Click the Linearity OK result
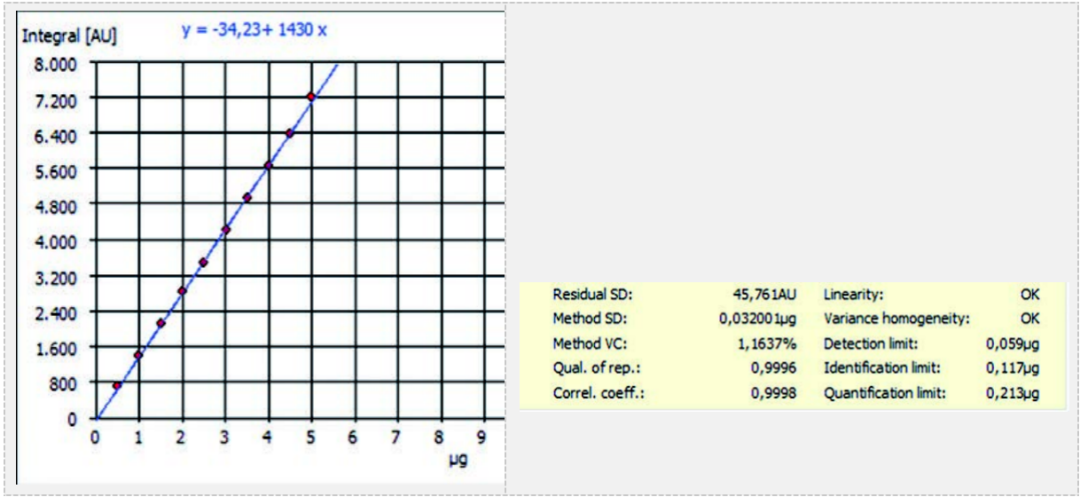 pyautogui.click(x=1030, y=295)
